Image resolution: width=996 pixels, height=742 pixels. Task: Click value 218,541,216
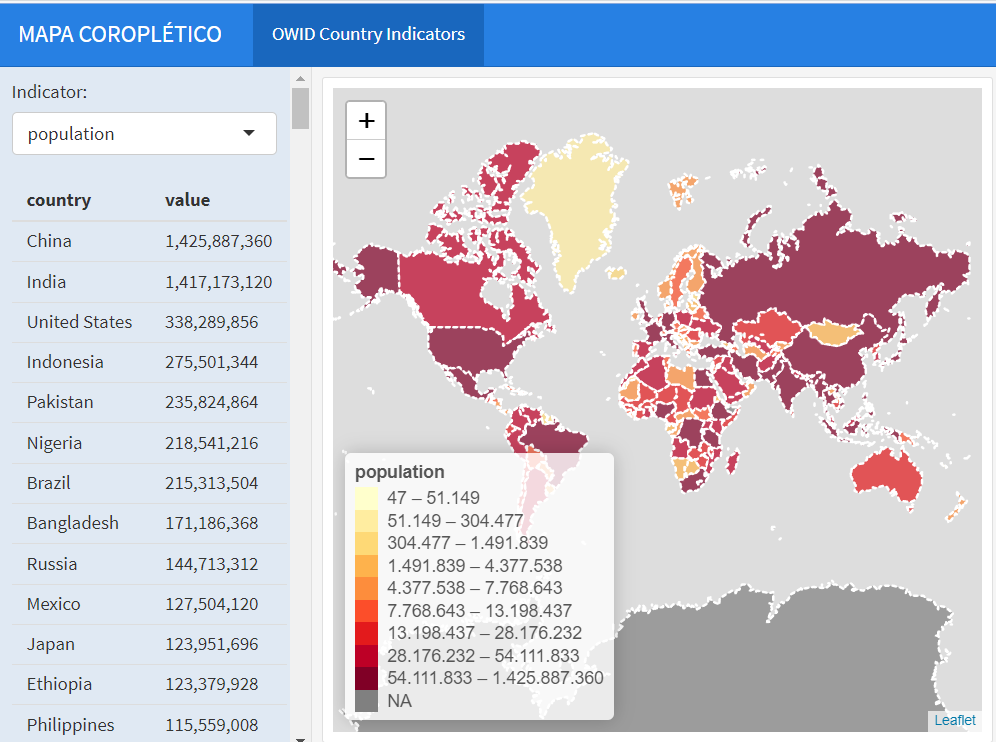(212, 443)
